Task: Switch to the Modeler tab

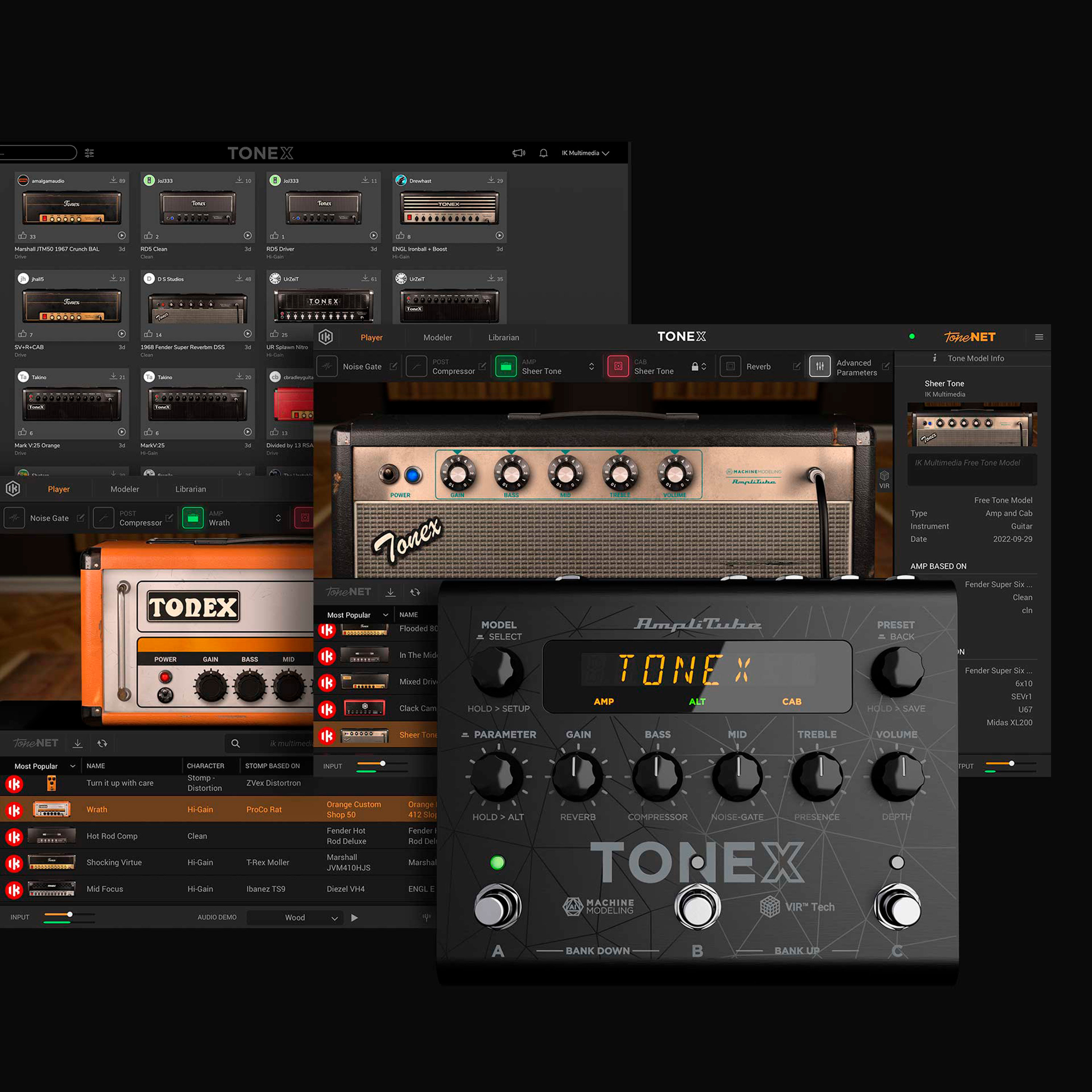Action: click(x=438, y=337)
